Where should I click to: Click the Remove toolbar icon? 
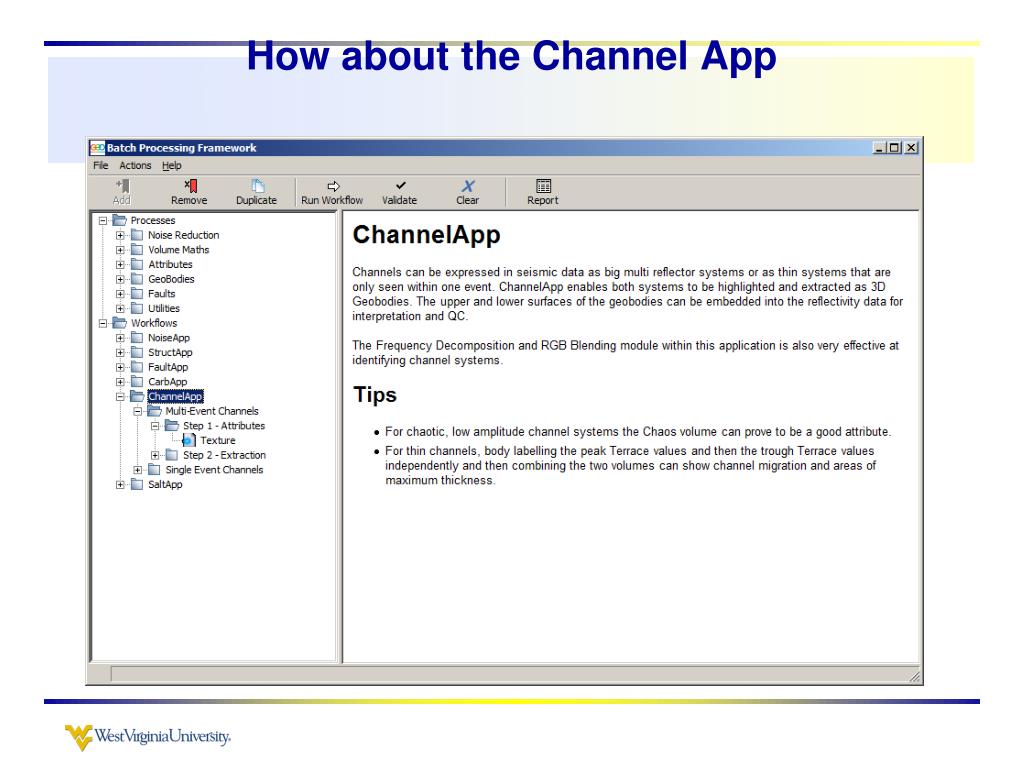[x=190, y=186]
